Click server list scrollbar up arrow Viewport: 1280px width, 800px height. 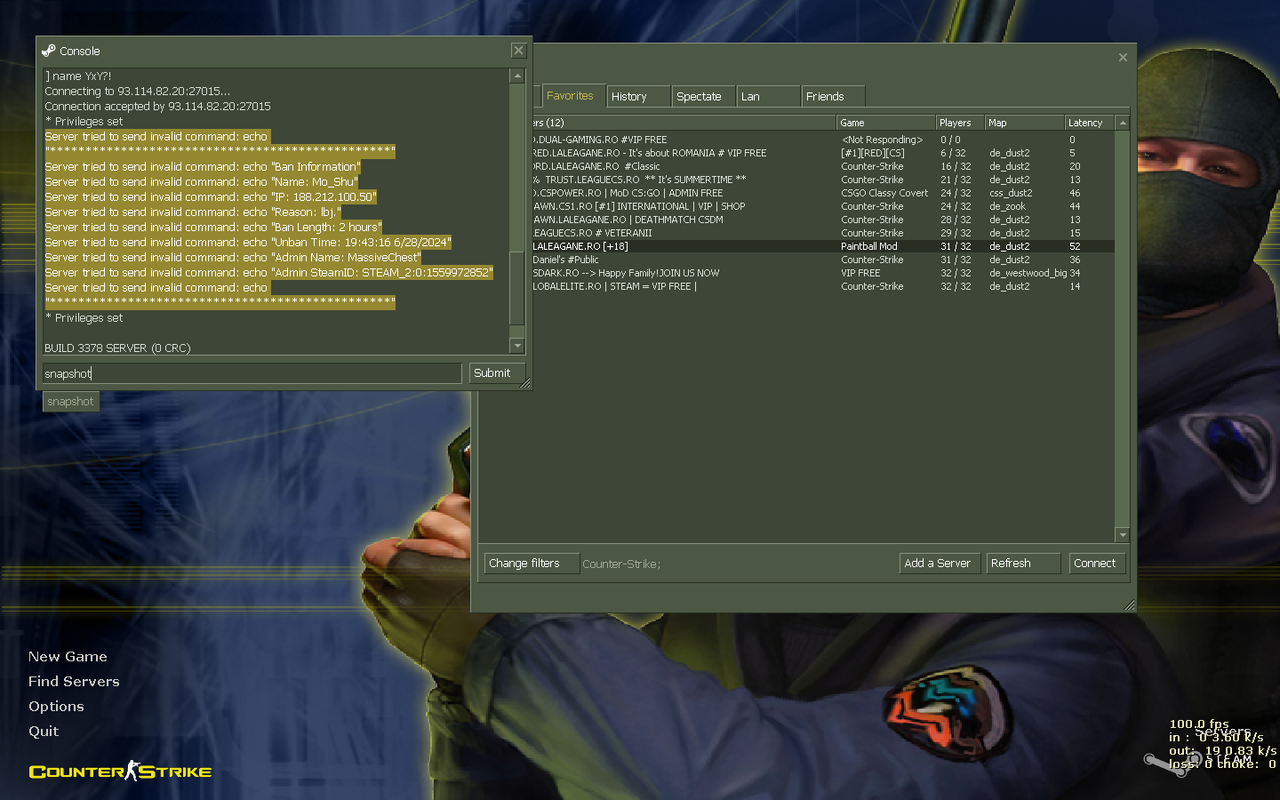pos(1122,123)
